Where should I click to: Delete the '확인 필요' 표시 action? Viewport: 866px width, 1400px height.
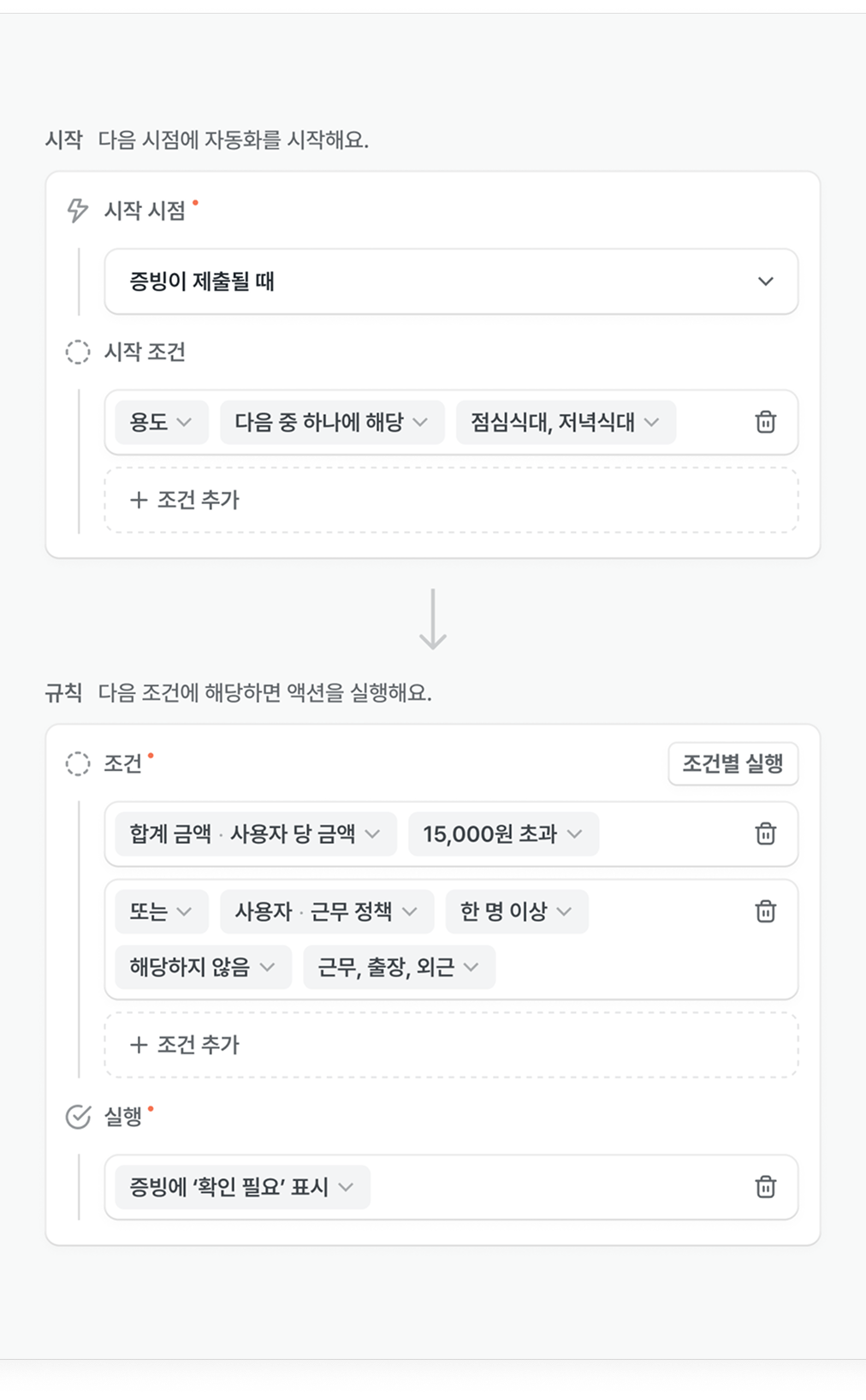[x=765, y=1187]
